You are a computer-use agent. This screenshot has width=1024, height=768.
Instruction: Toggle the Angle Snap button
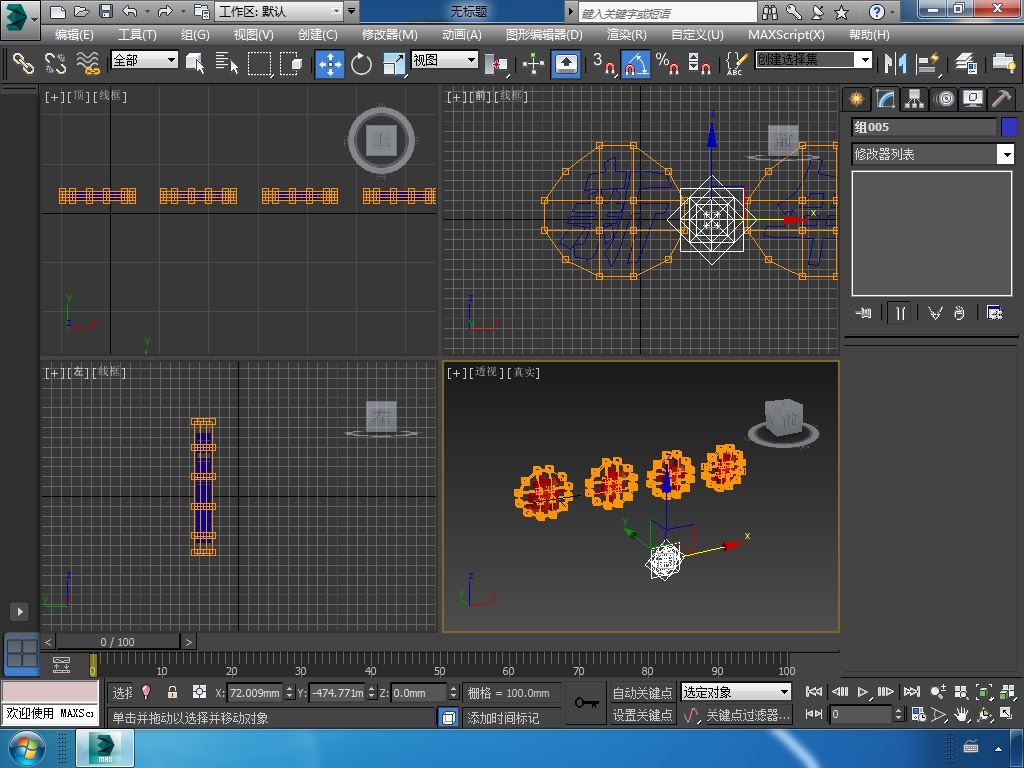click(635, 64)
